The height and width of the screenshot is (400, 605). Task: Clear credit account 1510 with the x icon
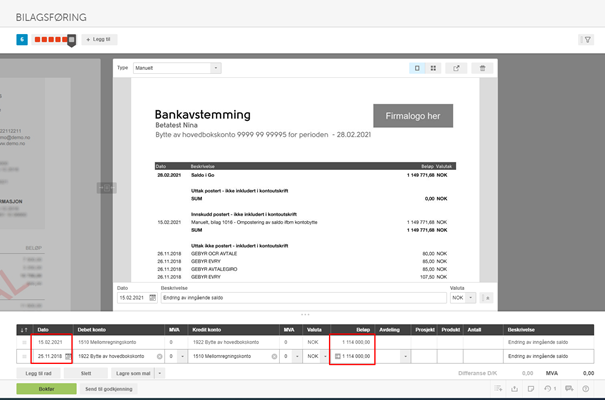point(274,356)
